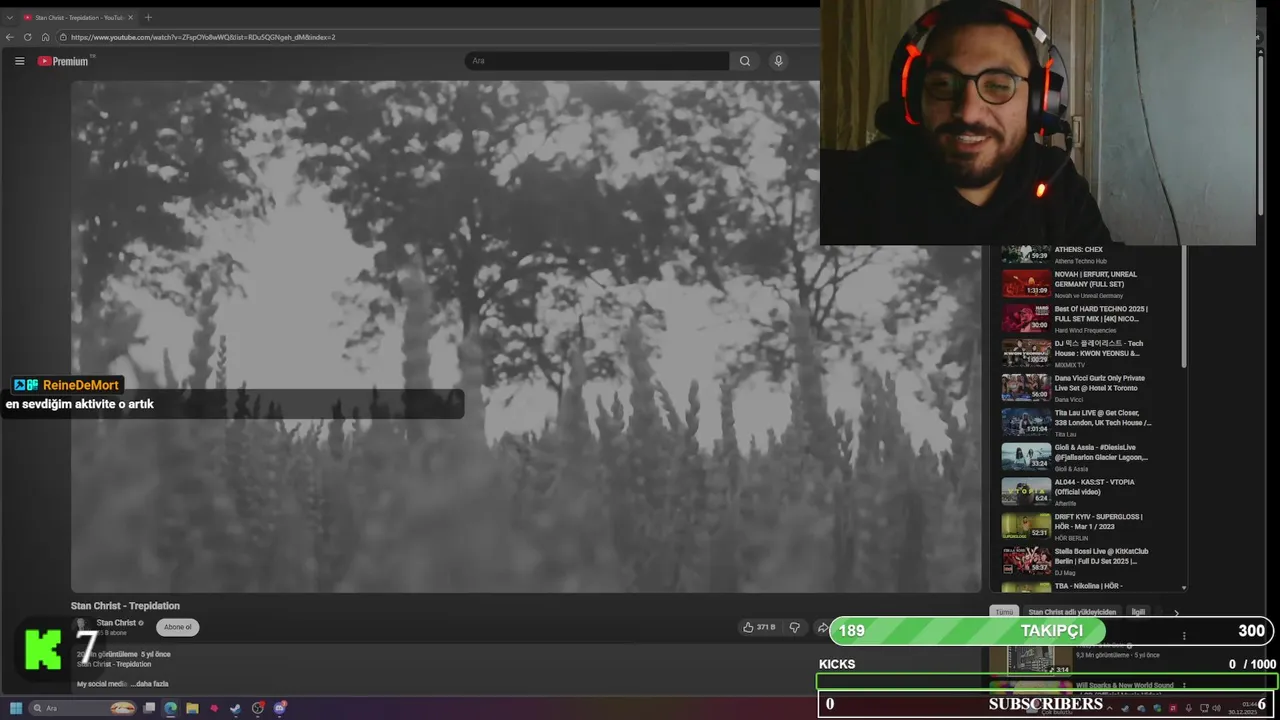Click the video title 'Stan Christ - Trepidation'
Viewport: 1280px width, 720px height.
(x=125, y=606)
